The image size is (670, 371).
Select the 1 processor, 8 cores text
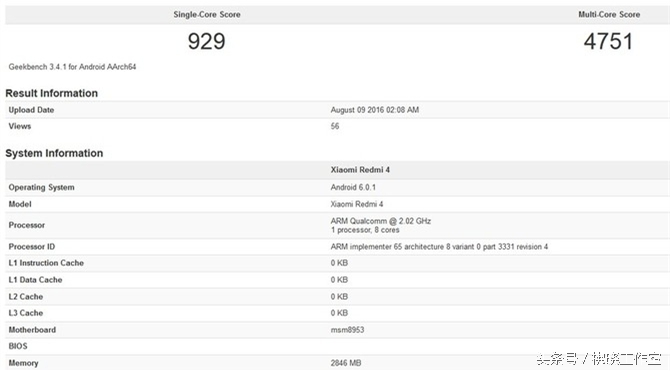point(364,230)
